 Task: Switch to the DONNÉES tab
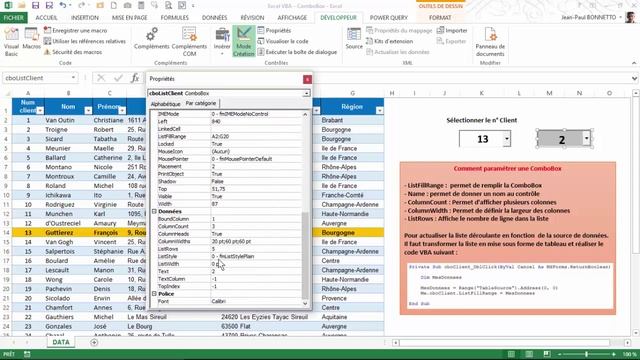coord(214,18)
